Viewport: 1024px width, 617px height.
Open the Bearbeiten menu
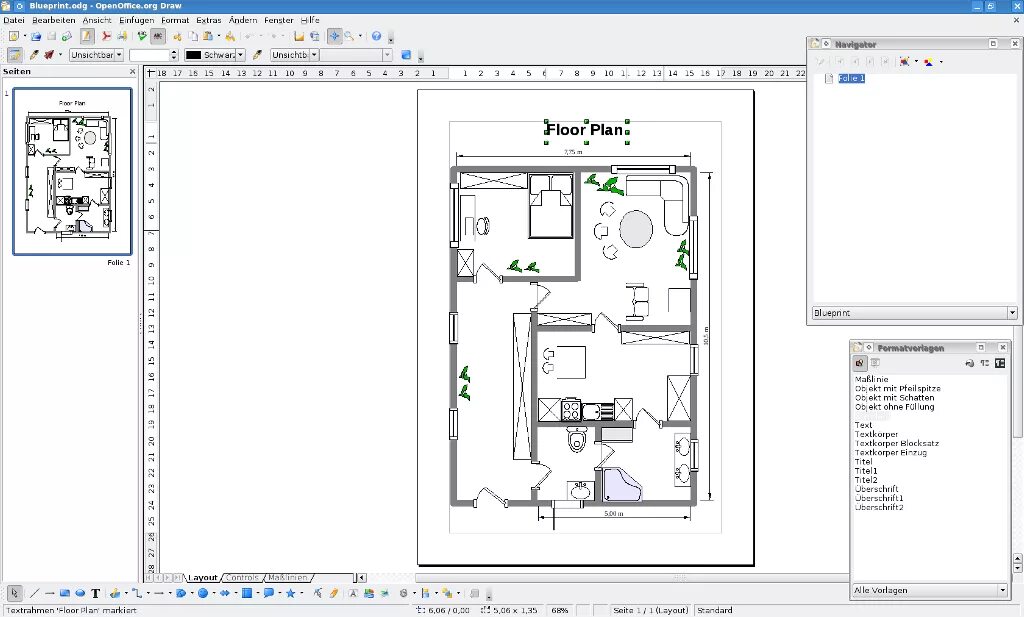54,20
